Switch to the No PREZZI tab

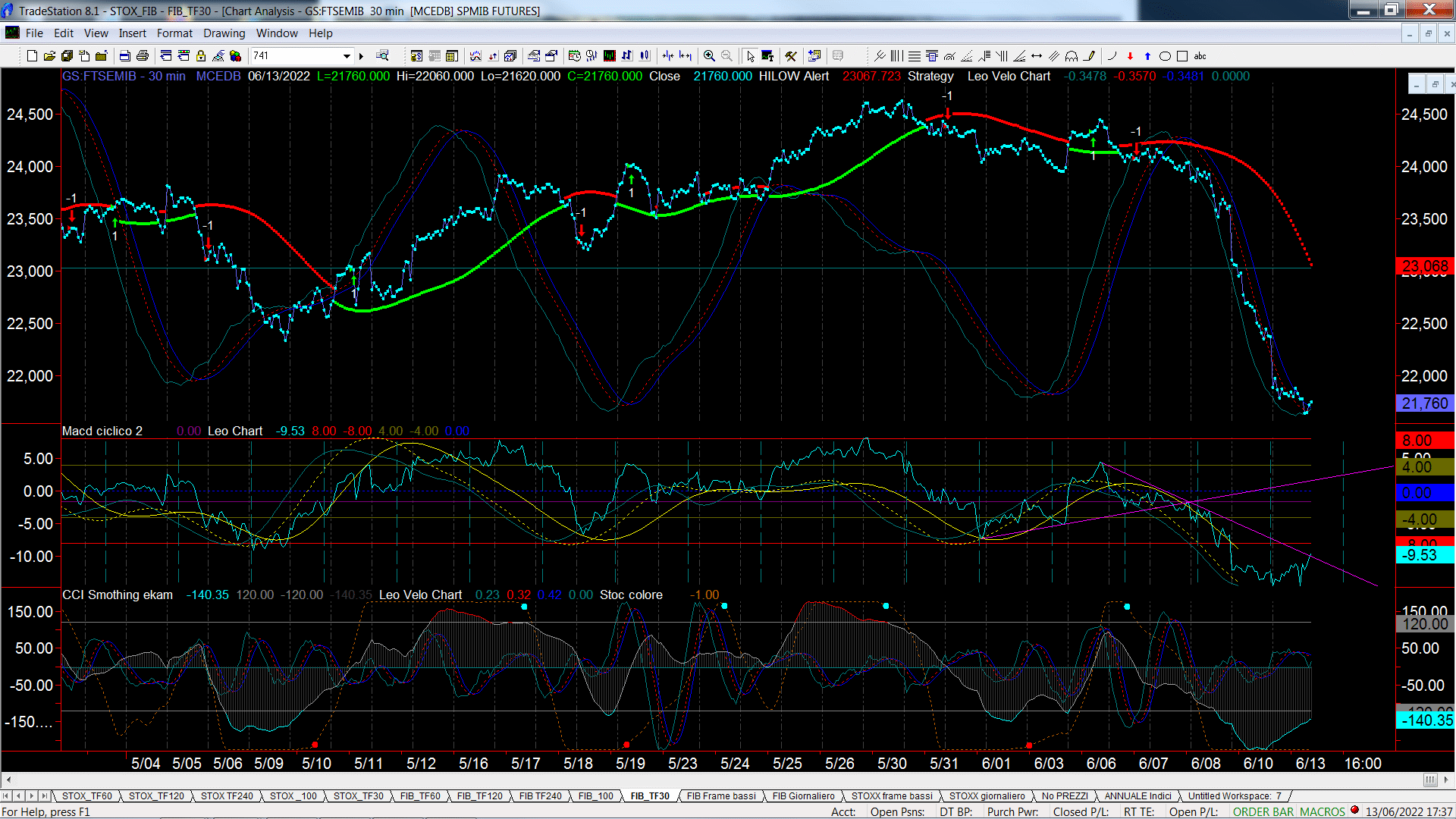(x=1065, y=795)
